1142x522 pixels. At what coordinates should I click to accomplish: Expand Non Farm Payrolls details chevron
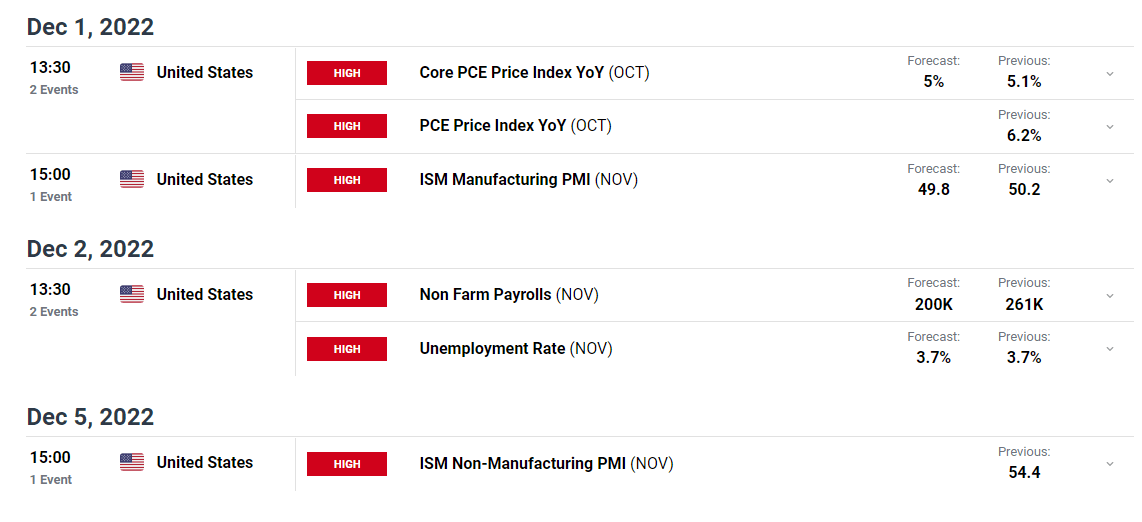point(1110,296)
